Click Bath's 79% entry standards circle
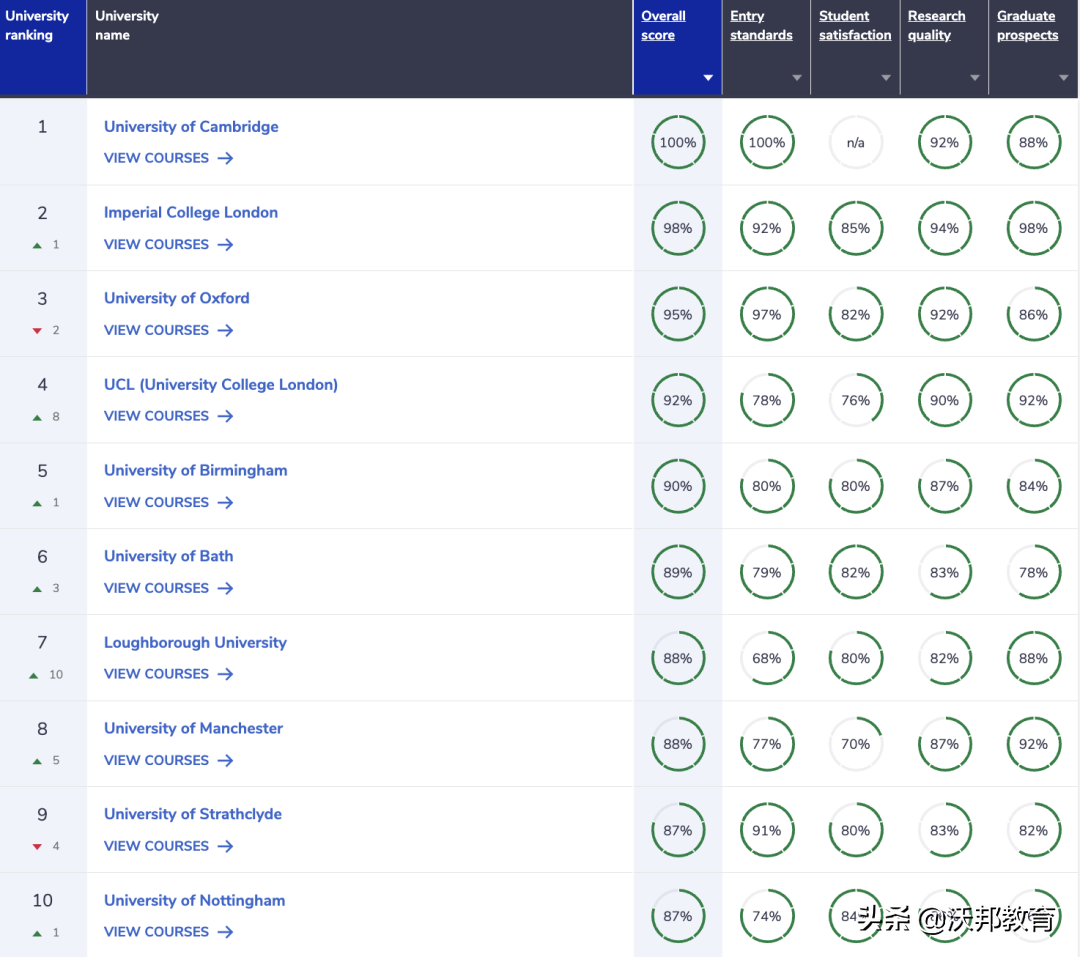Screen dimensions: 1080x957 point(767,573)
